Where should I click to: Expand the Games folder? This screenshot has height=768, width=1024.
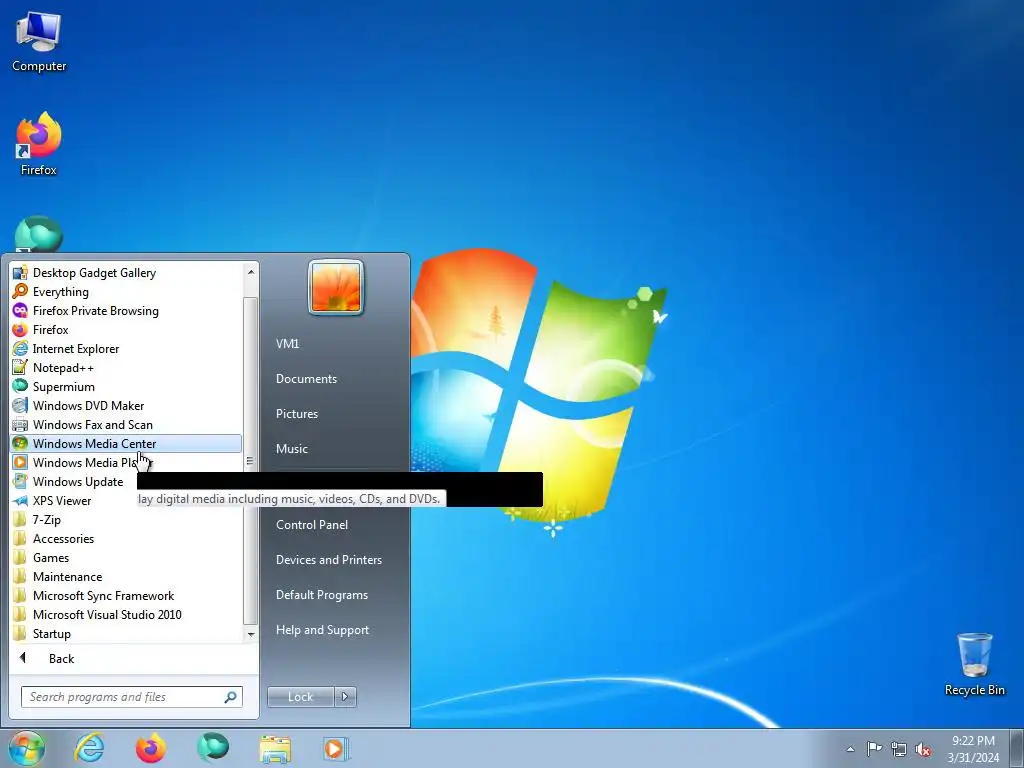click(125, 558)
